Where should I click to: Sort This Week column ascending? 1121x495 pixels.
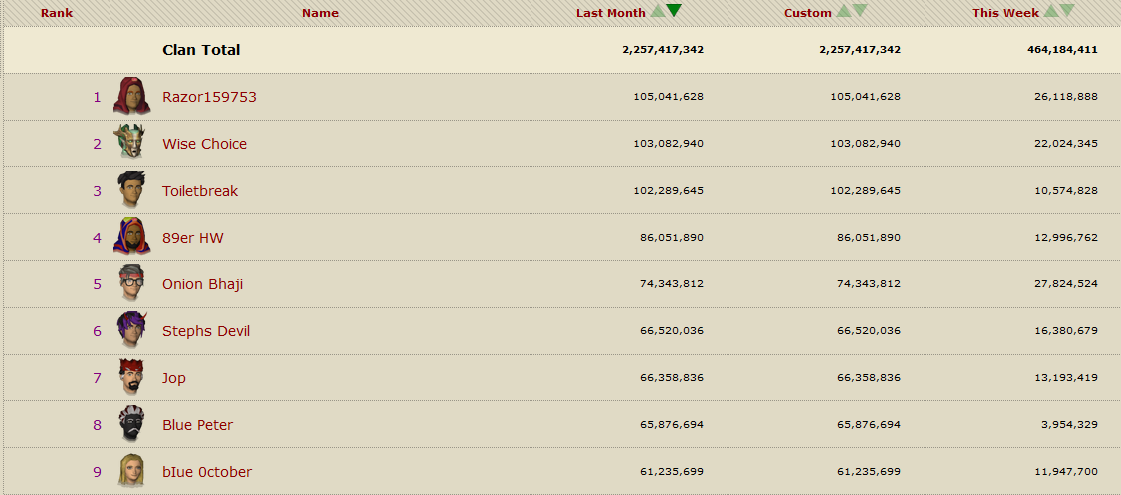[1050, 11]
